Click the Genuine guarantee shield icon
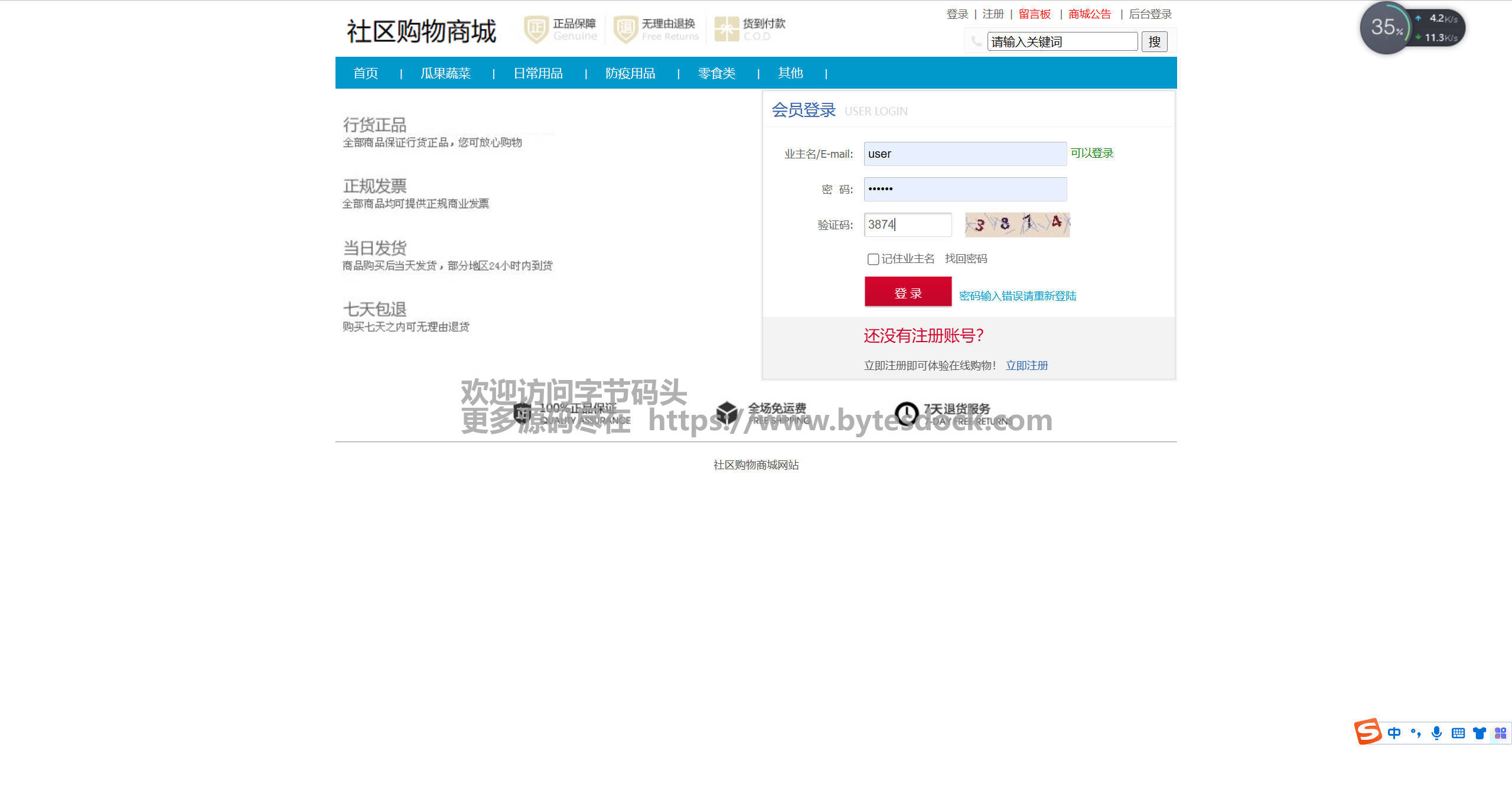 (536, 30)
